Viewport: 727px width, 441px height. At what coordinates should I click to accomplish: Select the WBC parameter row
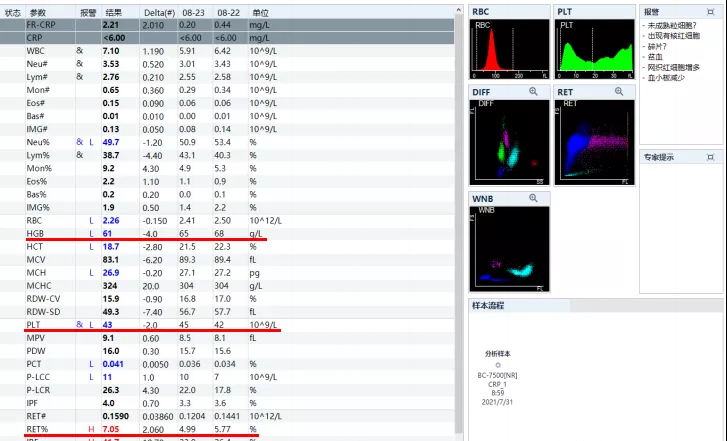(227, 51)
